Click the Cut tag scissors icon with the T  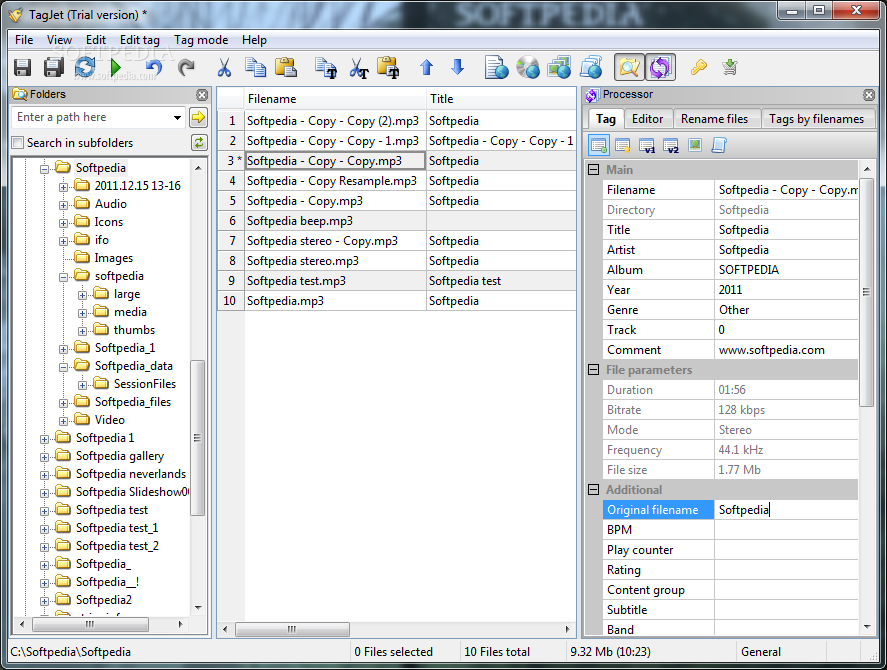click(359, 67)
